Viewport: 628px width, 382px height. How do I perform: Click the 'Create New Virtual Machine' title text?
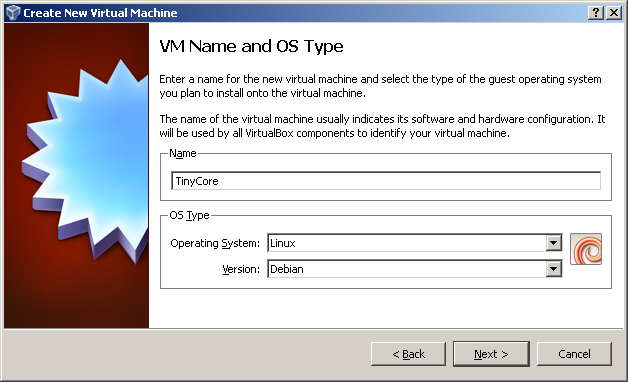pyautogui.click(x=100, y=13)
